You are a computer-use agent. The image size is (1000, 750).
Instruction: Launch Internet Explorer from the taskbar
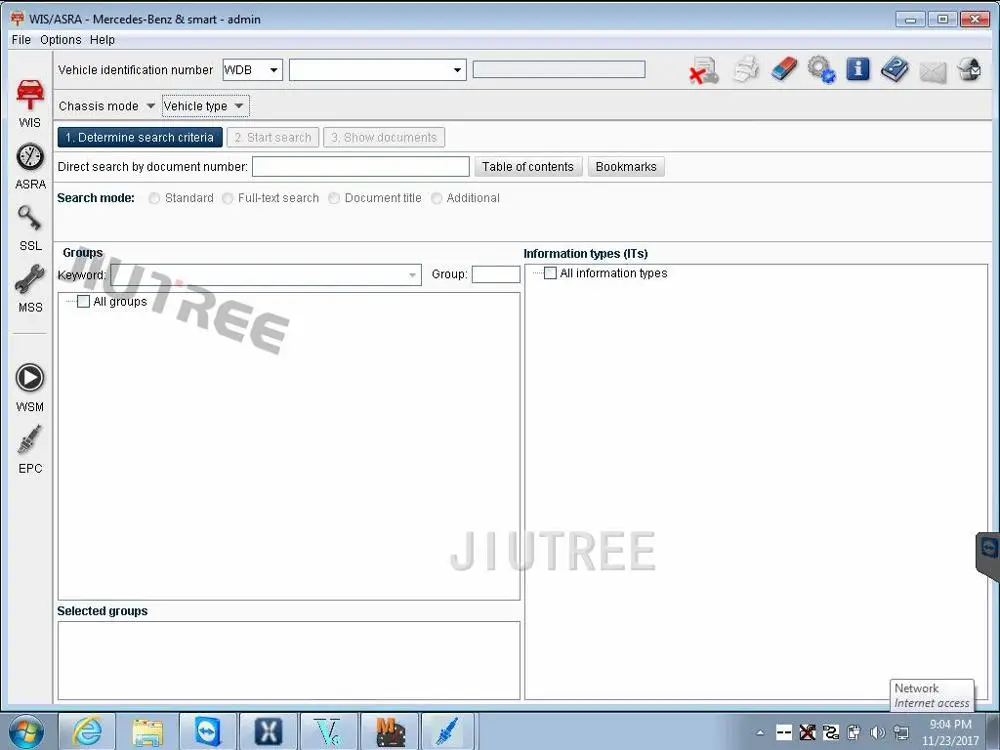(x=87, y=732)
